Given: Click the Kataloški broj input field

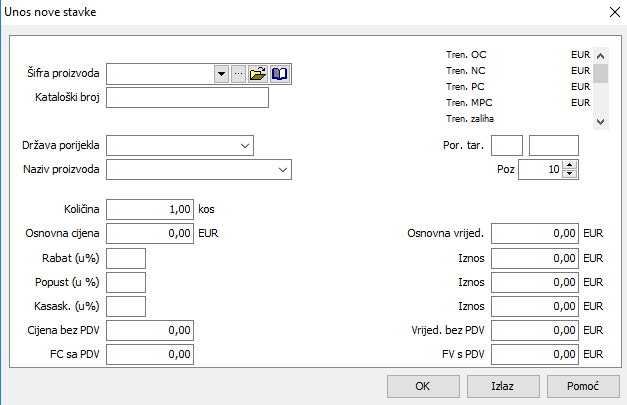Looking at the screenshot, I should coord(187,98).
